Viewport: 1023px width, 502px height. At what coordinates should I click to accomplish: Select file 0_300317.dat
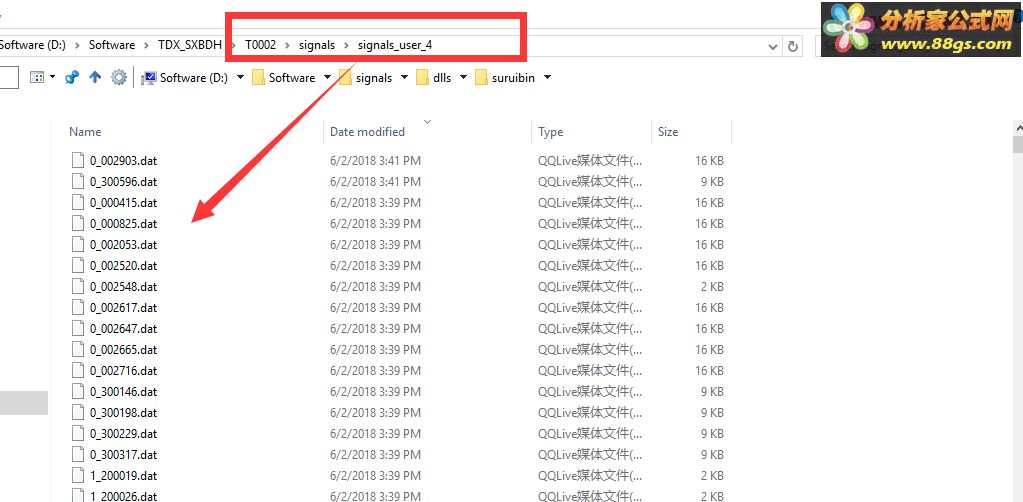[x=123, y=454]
